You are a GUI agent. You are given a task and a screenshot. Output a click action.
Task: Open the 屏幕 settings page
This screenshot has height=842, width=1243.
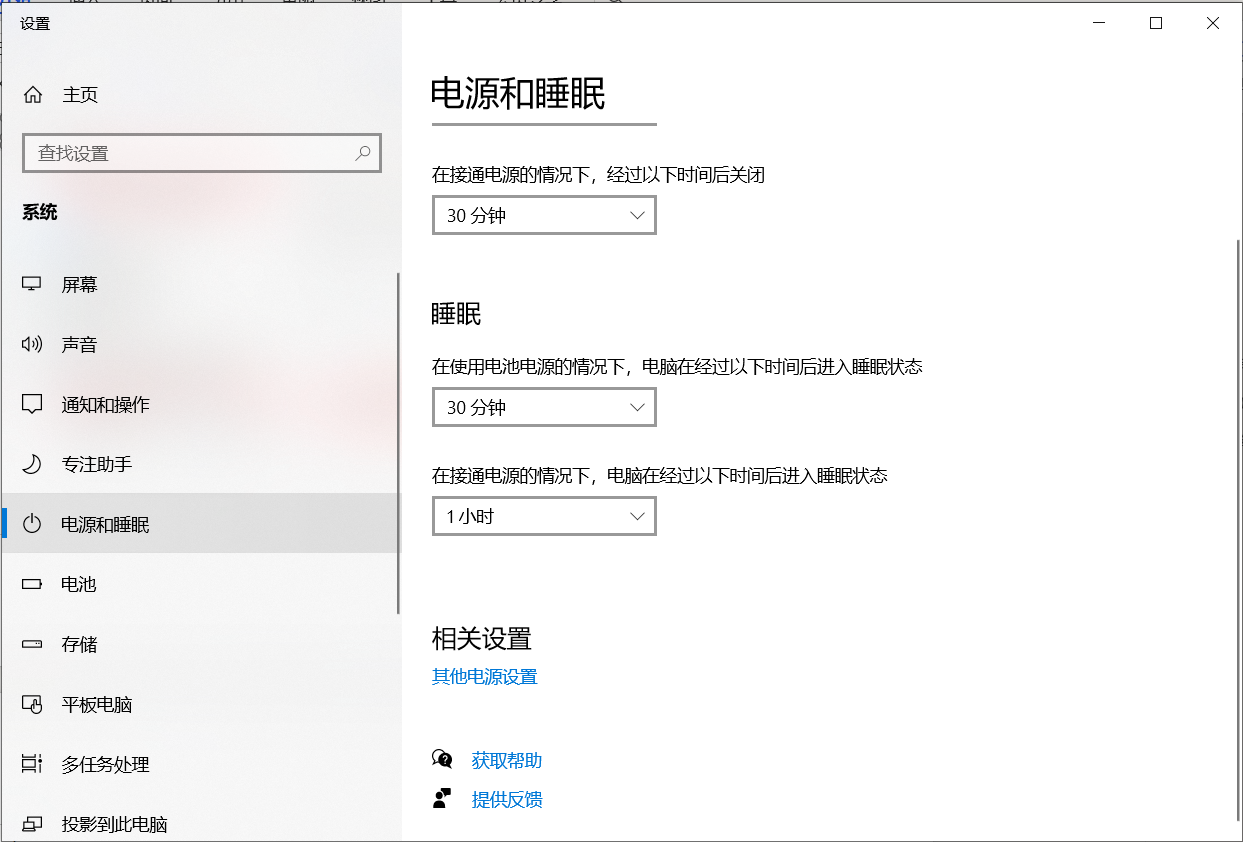[x=200, y=285]
